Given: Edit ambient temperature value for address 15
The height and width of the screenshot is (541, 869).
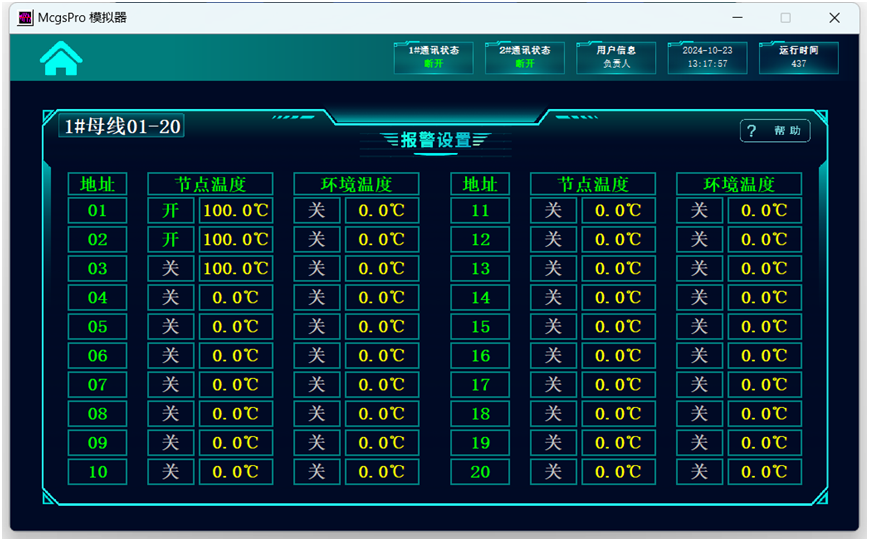Looking at the screenshot, I should pyautogui.click(x=765, y=326).
